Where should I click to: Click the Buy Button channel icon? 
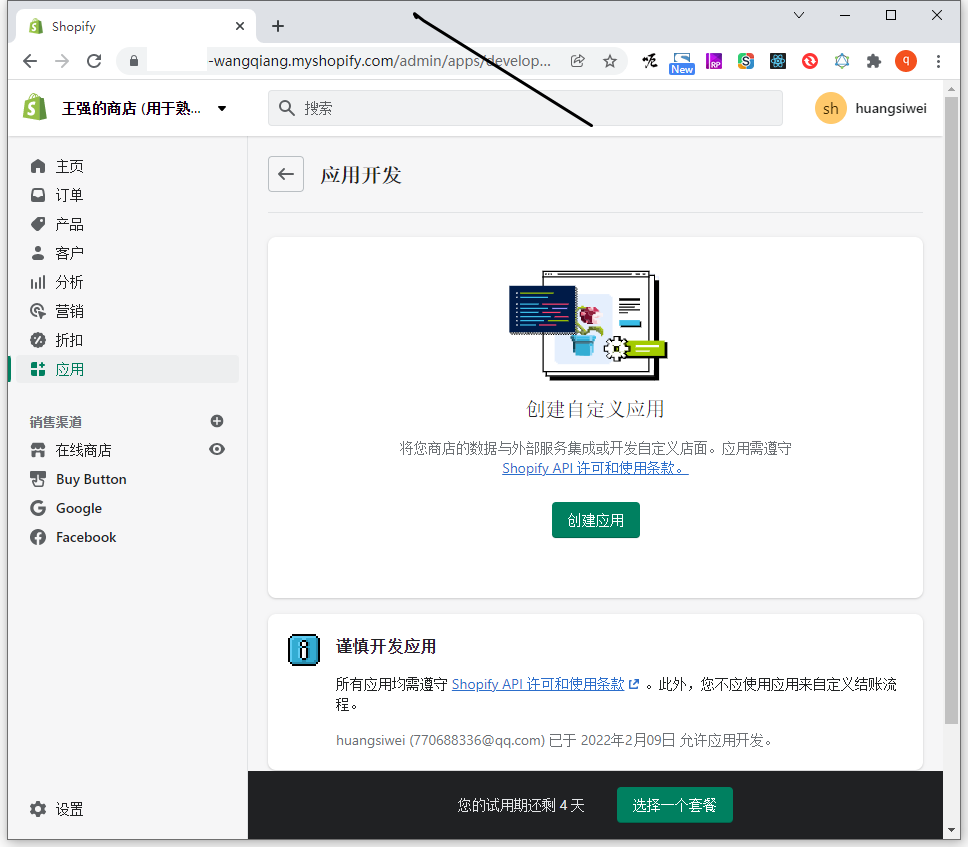click(x=38, y=479)
